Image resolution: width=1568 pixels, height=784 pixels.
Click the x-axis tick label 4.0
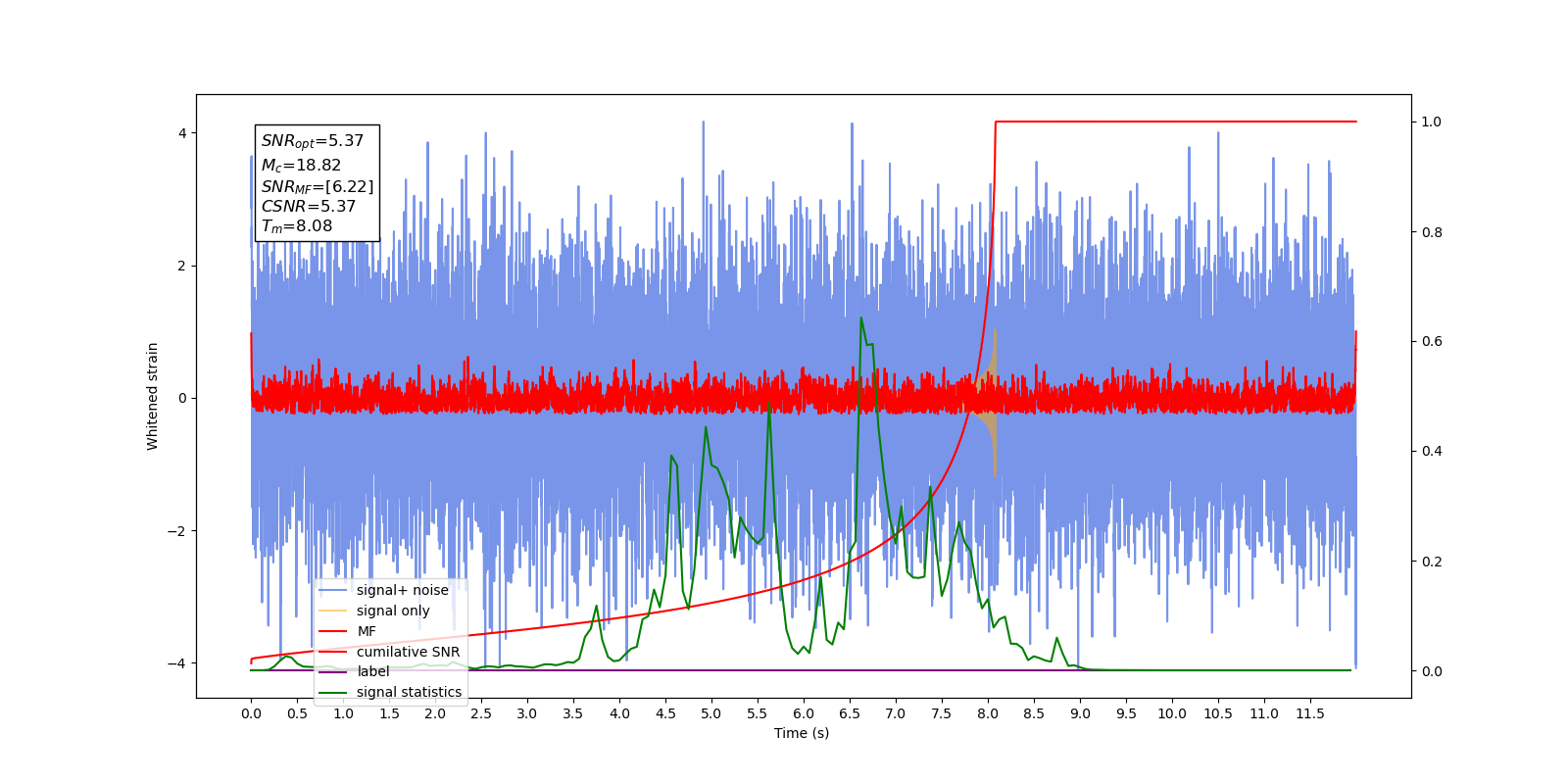[x=619, y=713]
